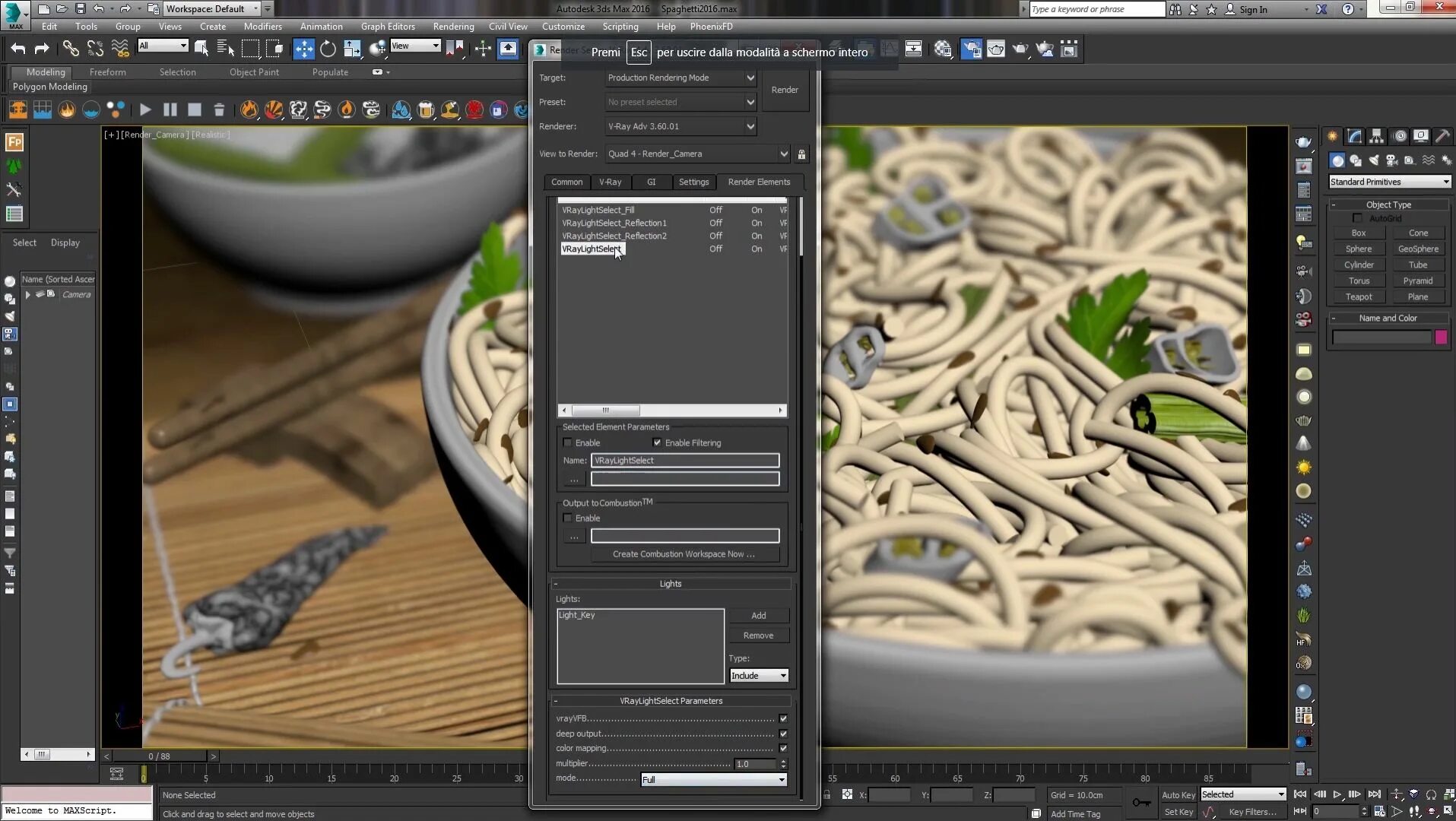Screen dimensions: 1456x821
Task: Click the Redo arrow in main toolbar
Action: pyautogui.click(x=42, y=49)
